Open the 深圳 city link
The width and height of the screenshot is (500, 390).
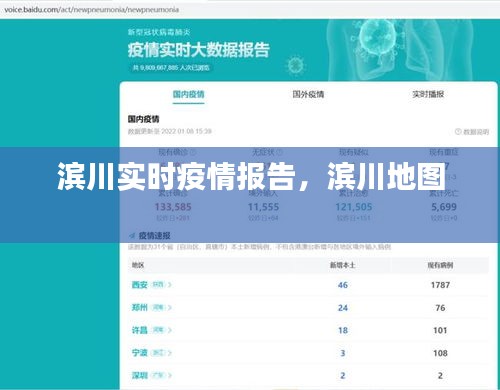pos(140,375)
